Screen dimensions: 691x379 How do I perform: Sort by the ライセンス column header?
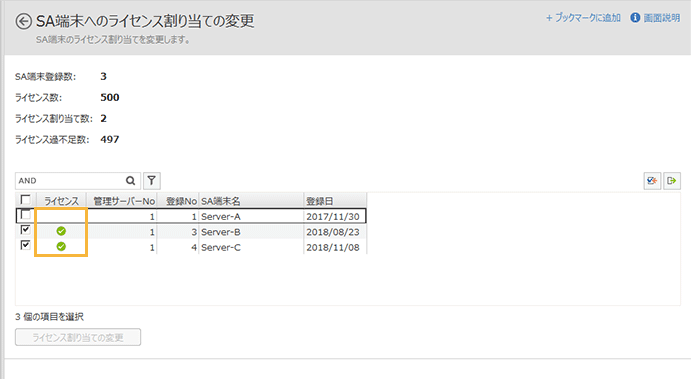tap(61, 201)
